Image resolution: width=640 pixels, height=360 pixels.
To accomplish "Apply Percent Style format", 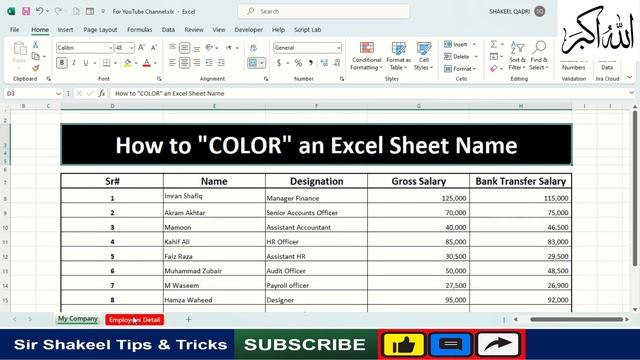I will (298, 63).
